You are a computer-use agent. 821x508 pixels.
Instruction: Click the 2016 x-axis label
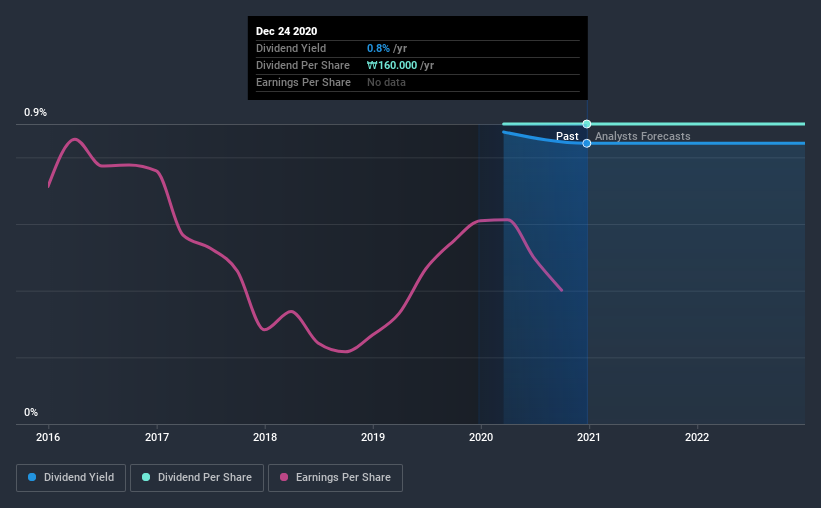pos(48,437)
